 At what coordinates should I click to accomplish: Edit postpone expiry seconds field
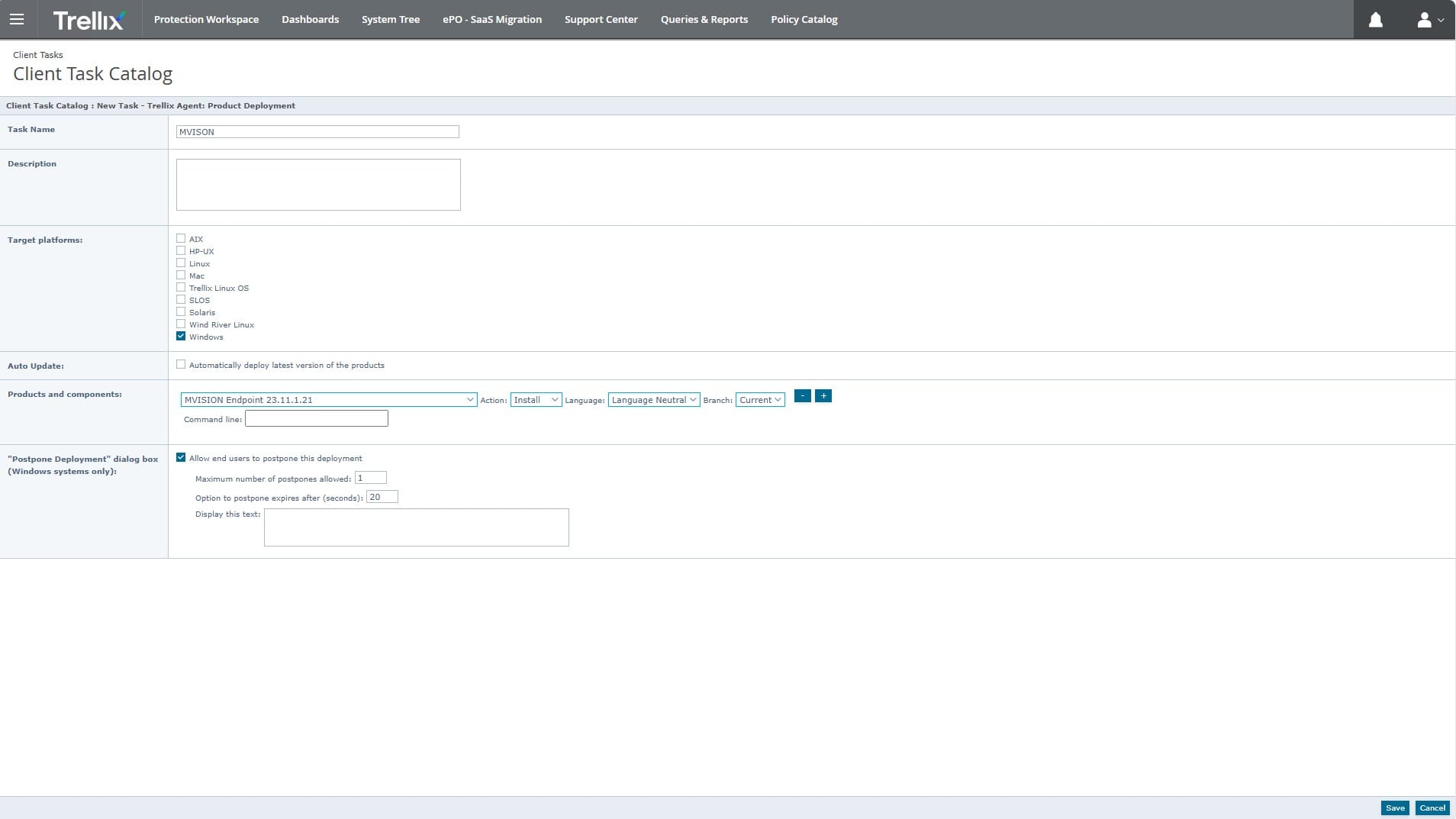coord(382,497)
